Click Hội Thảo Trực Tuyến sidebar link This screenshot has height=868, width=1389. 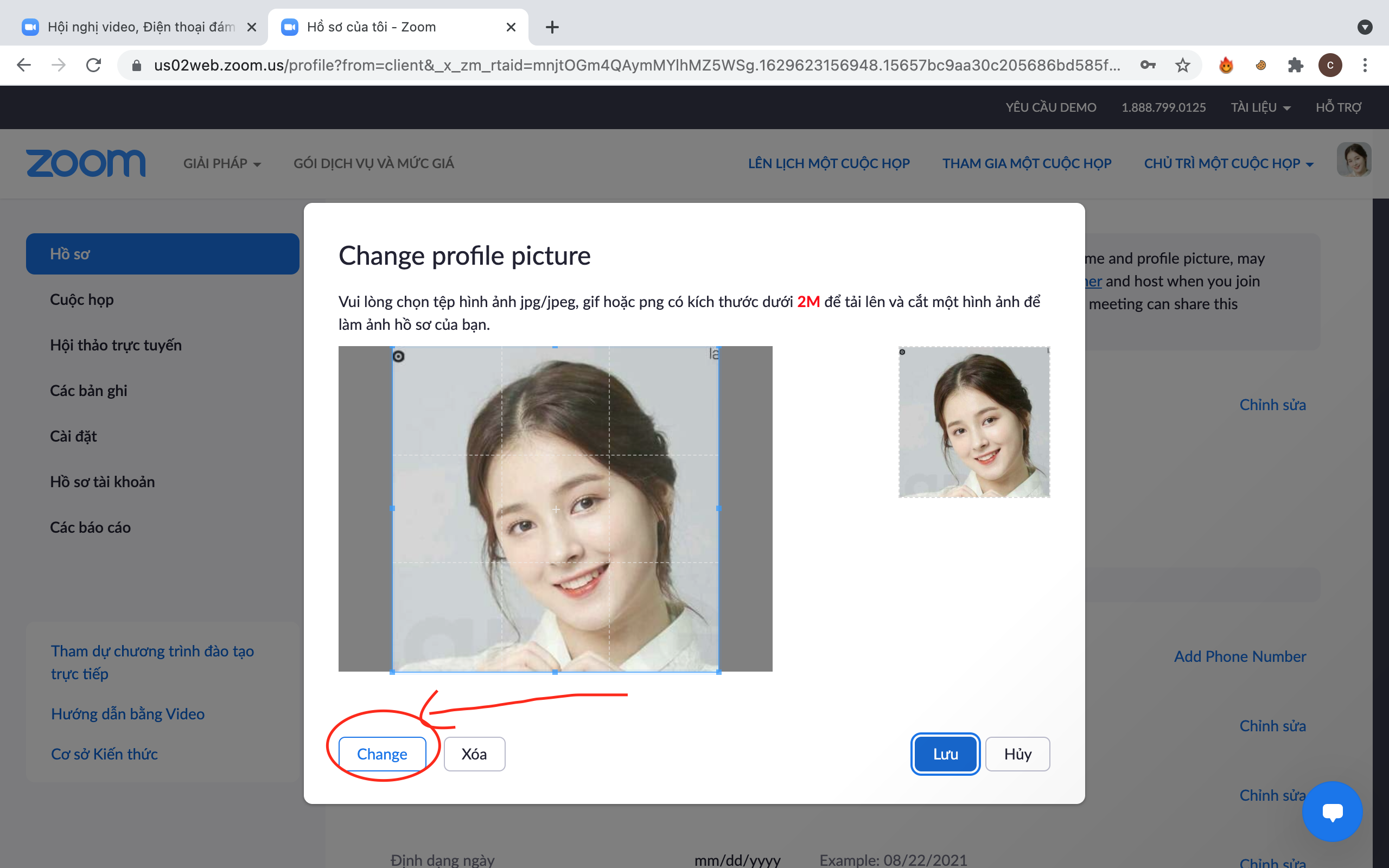point(115,345)
